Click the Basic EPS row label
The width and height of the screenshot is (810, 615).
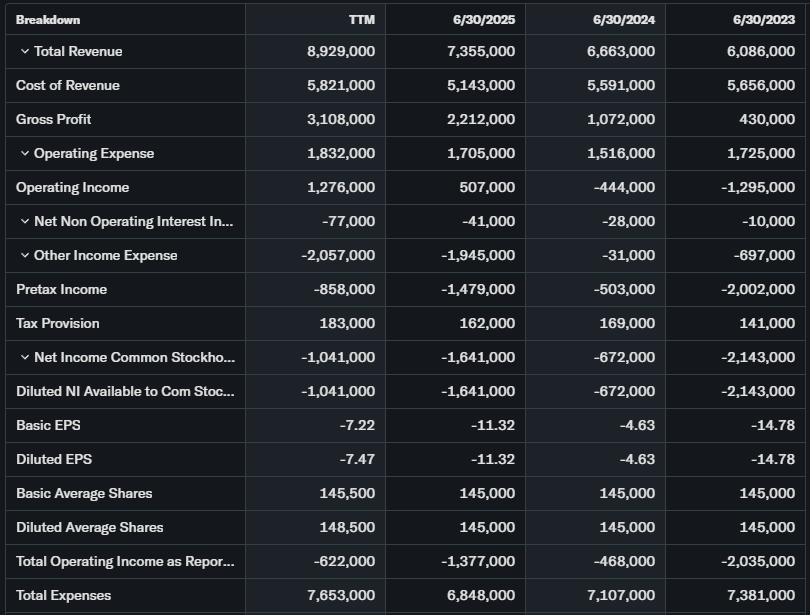pyautogui.click(x=48, y=426)
